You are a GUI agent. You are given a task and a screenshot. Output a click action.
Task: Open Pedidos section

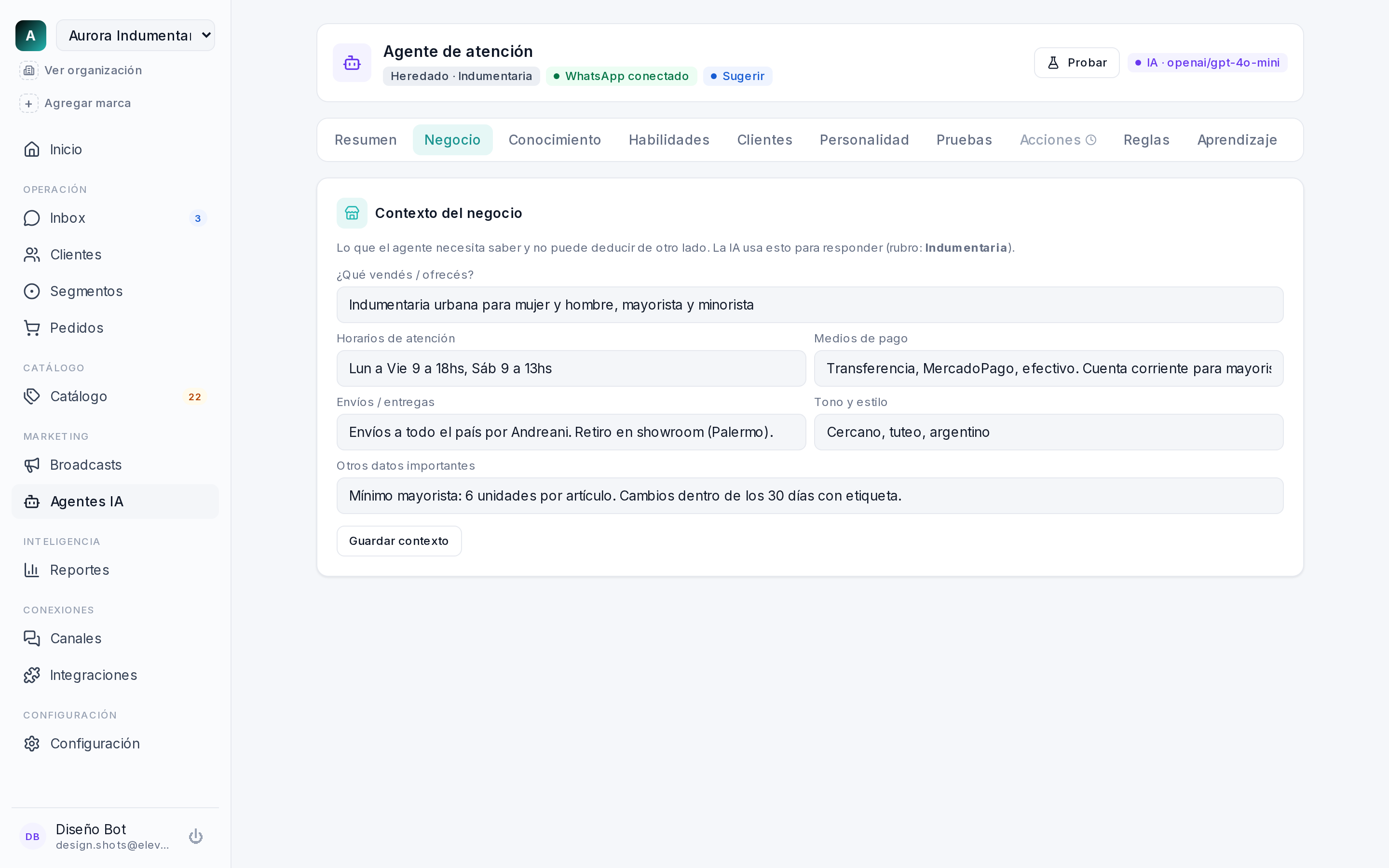click(x=115, y=328)
